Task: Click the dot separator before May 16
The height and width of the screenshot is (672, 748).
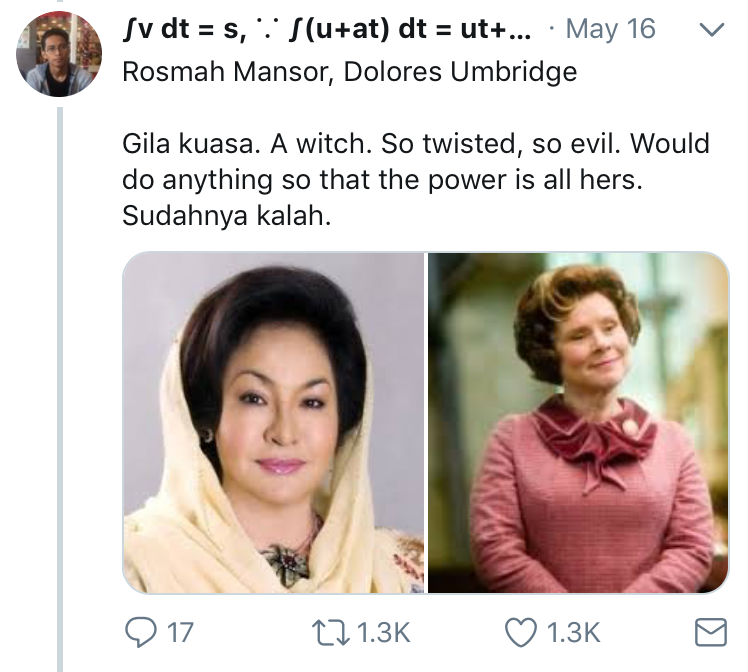Action: click(x=553, y=29)
